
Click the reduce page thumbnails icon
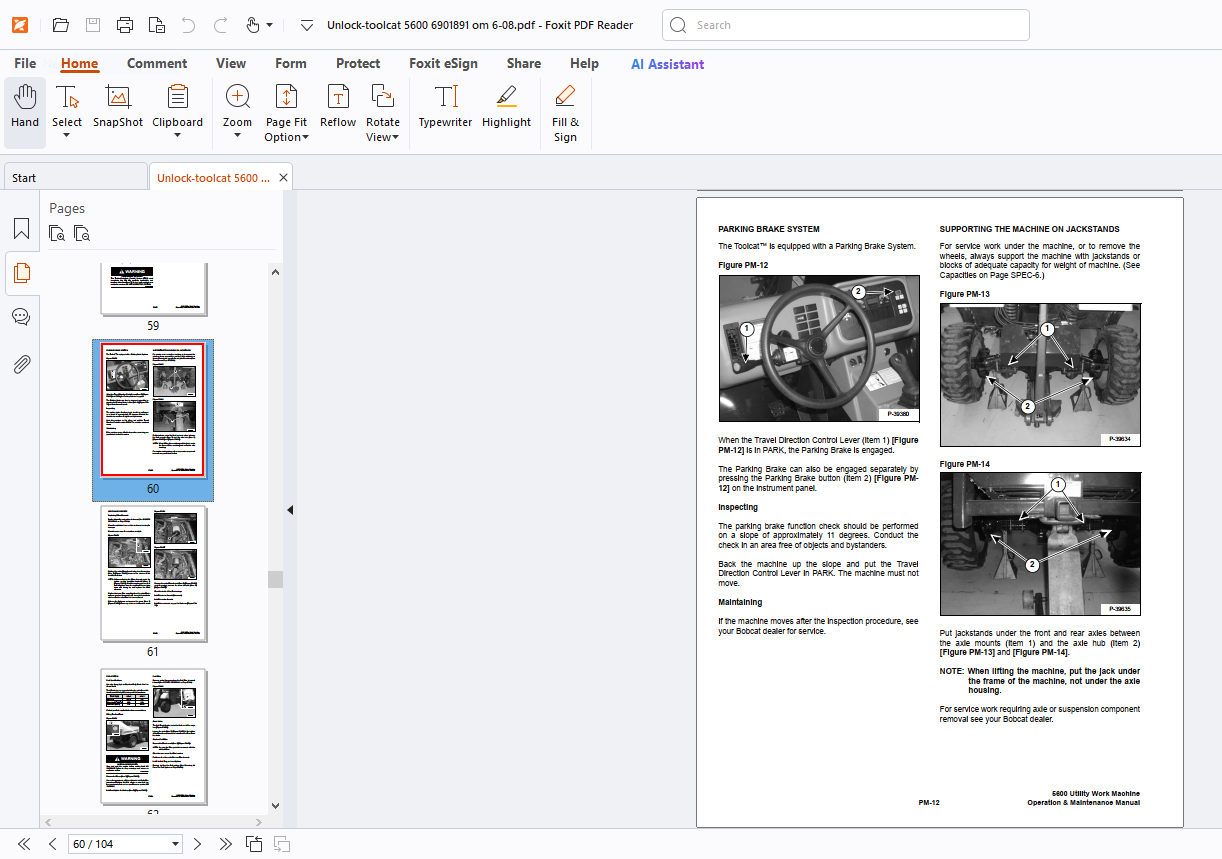82,234
